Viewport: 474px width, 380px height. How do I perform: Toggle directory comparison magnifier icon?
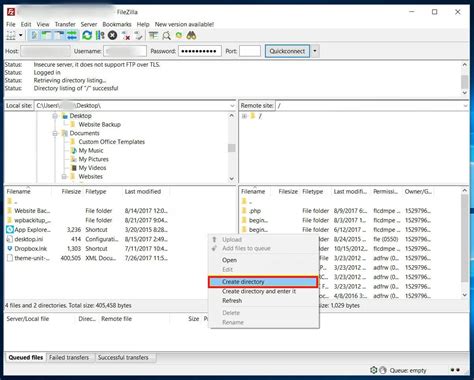[166, 35]
